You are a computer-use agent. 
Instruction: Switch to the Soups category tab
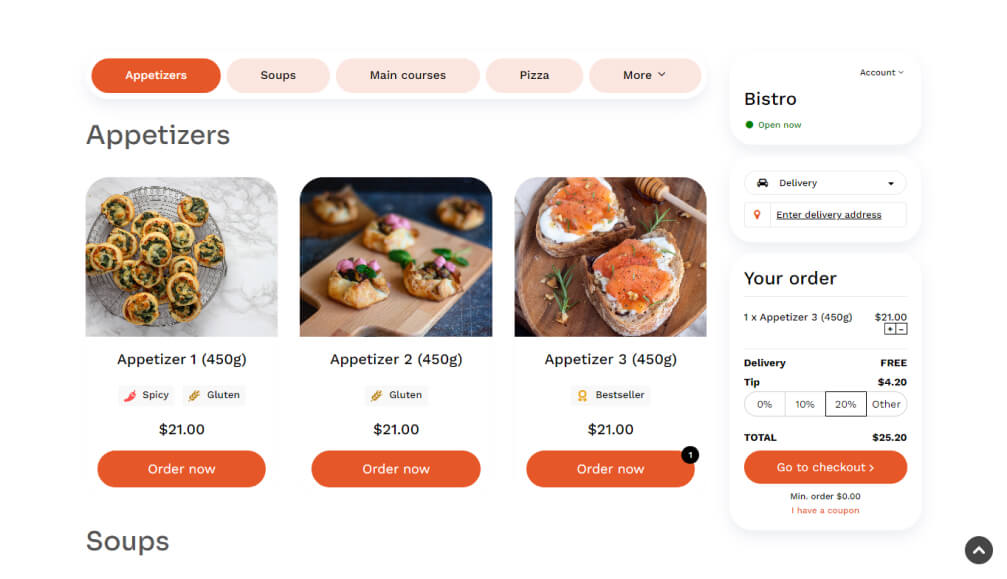pos(278,75)
